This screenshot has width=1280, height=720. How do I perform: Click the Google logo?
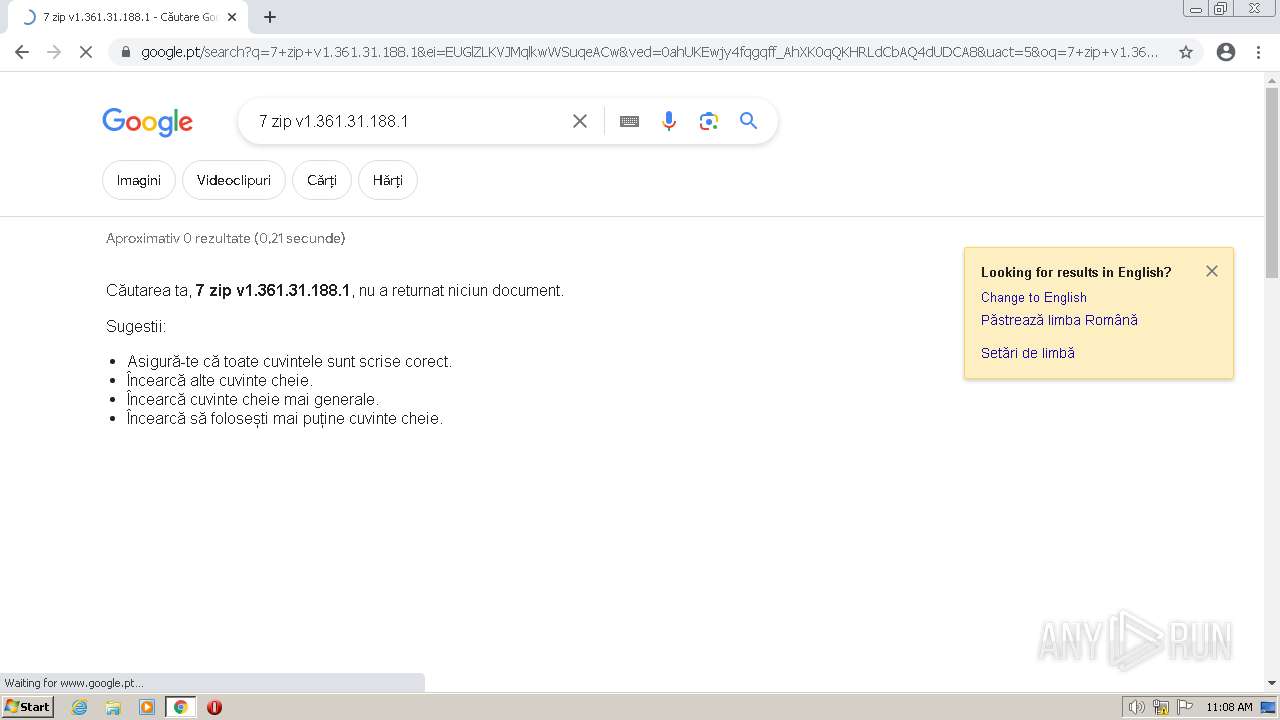pos(147,122)
